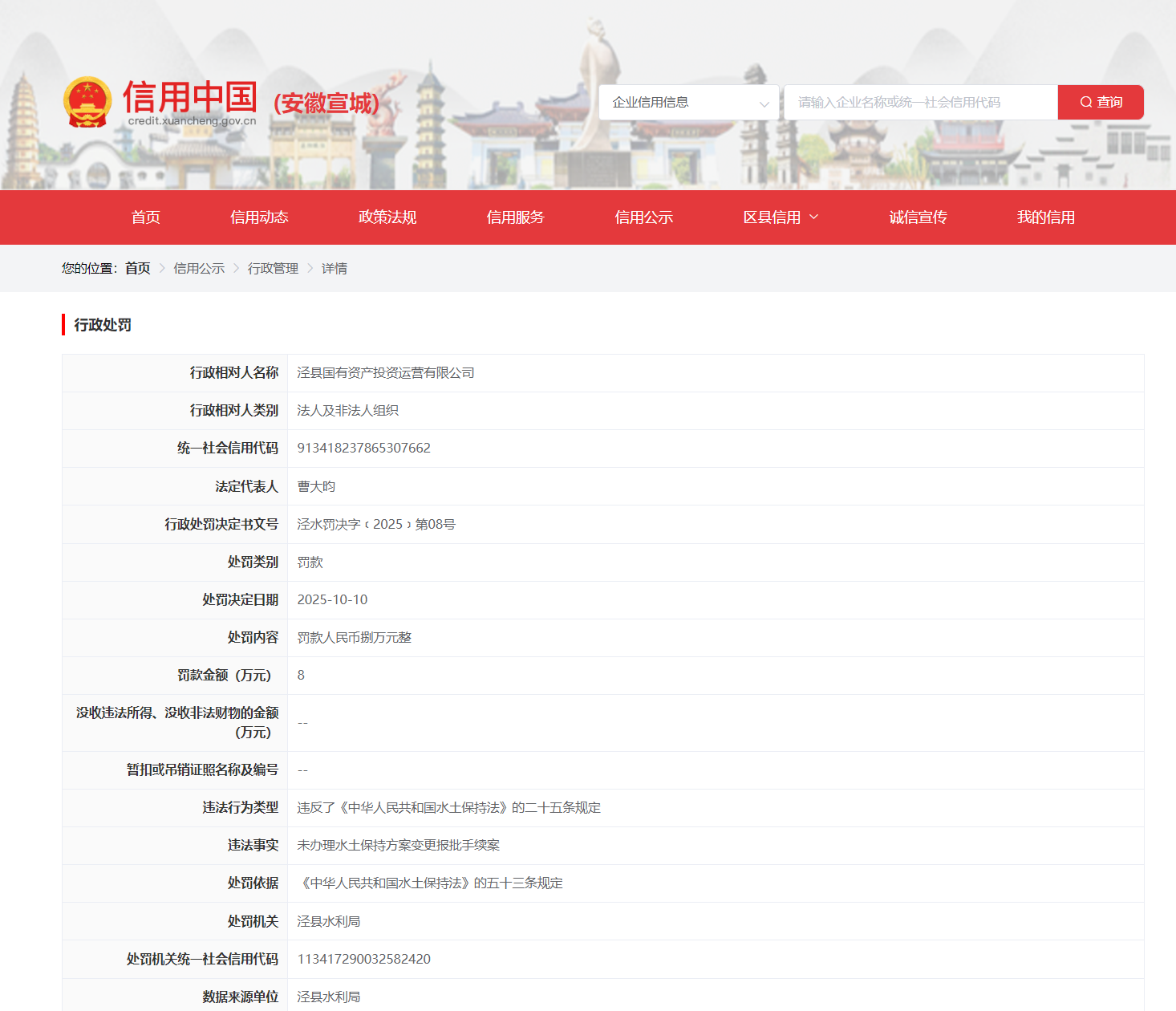Click 泾县水利局 in the 处罚机关 row

tap(328, 922)
